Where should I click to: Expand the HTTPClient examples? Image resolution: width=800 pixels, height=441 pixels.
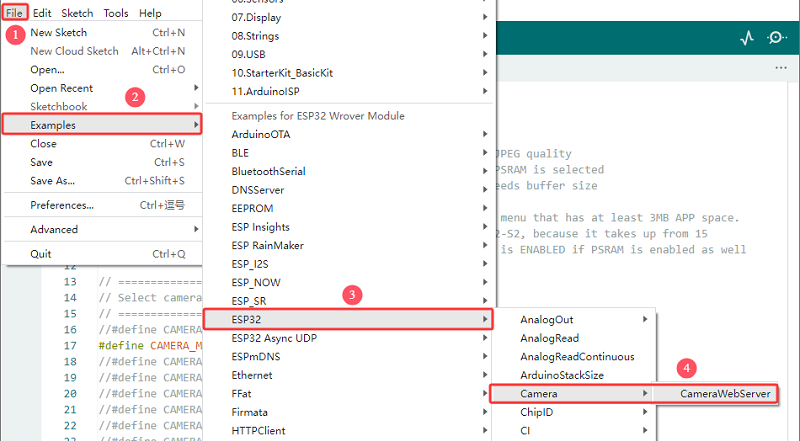[x=349, y=430]
